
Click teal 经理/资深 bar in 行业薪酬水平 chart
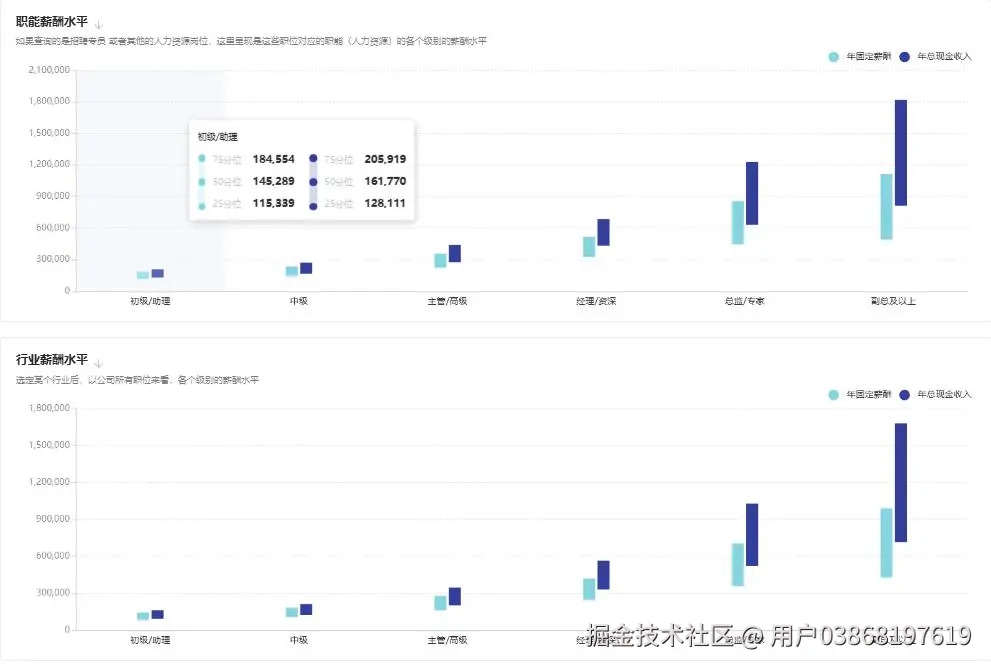point(589,589)
